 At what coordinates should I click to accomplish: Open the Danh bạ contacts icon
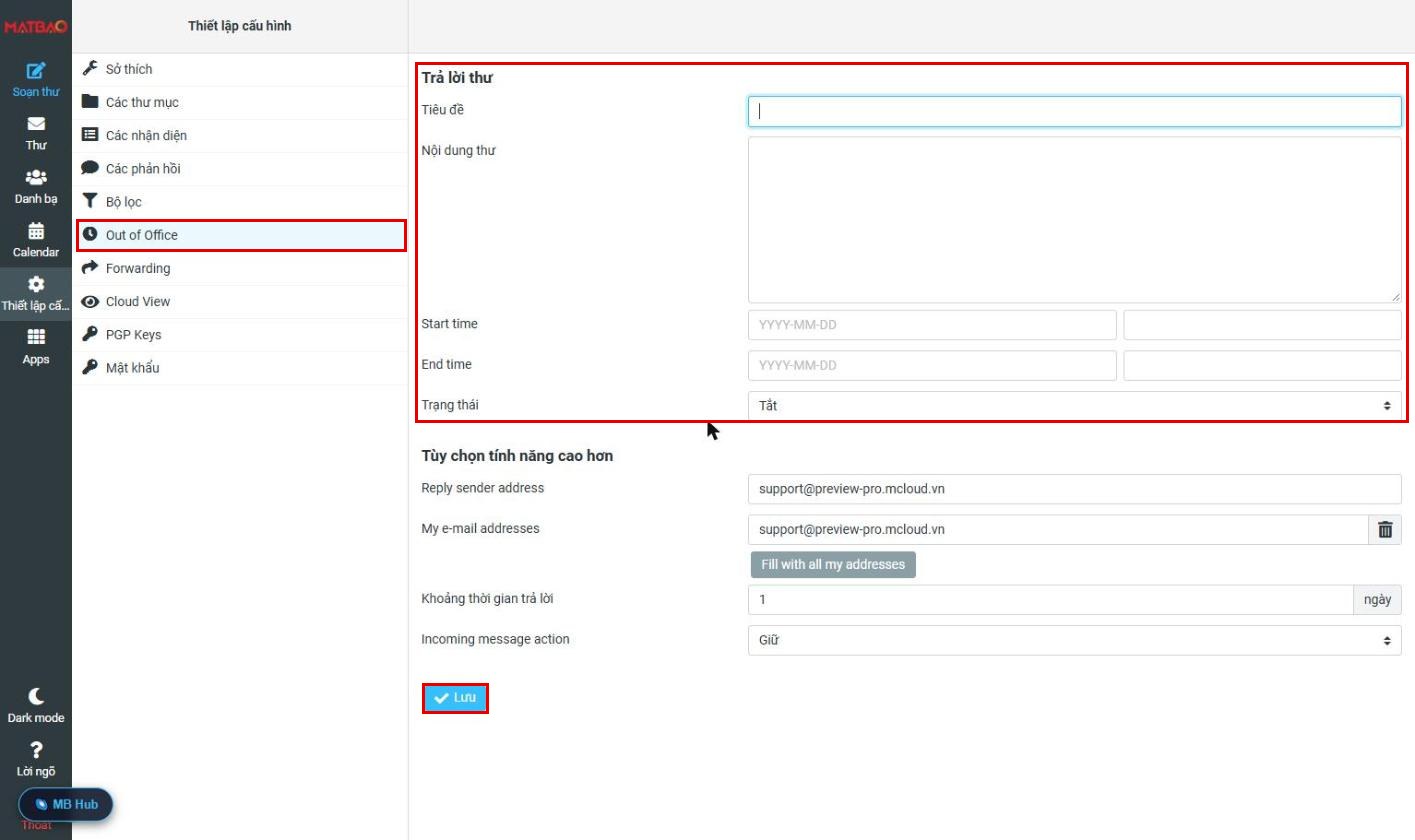(36, 177)
